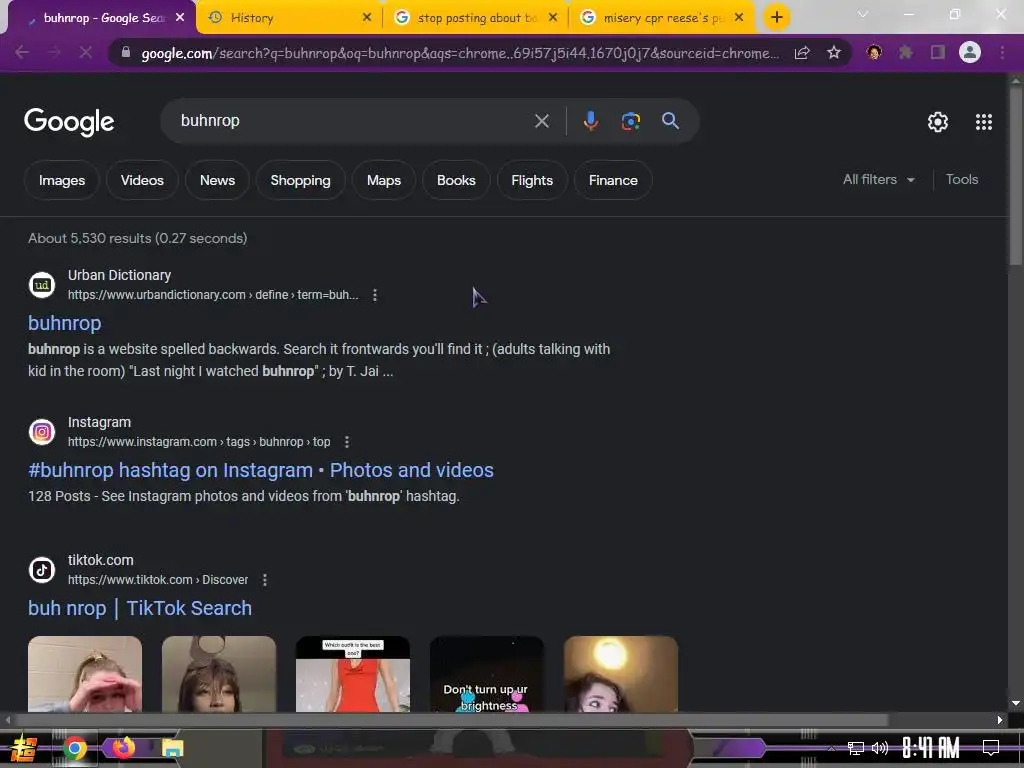Open Google Lens image search icon
Viewport: 1024px width, 768px height.
pyautogui.click(x=630, y=121)
